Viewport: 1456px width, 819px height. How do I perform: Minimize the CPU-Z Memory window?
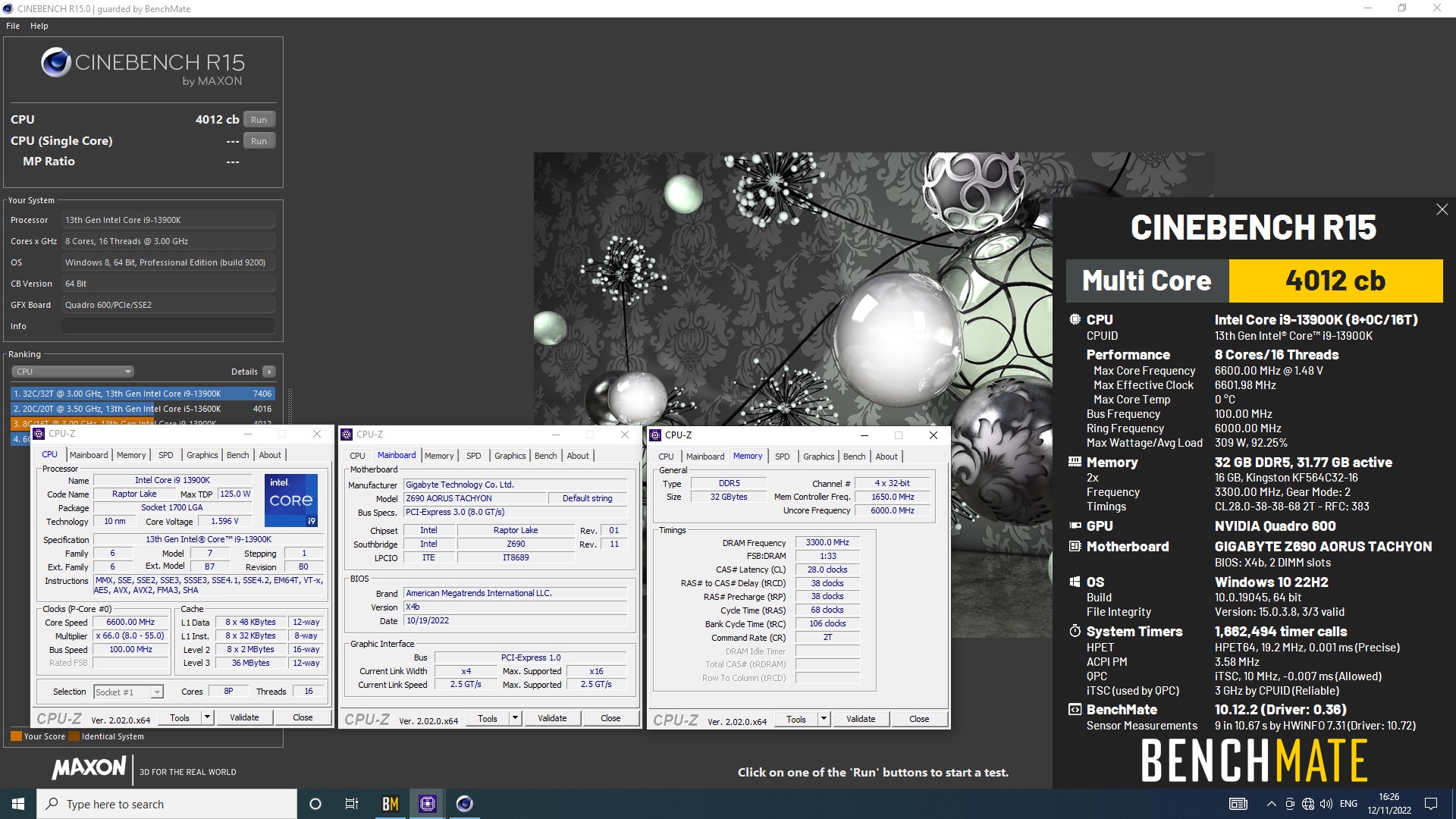coord(864,435)
